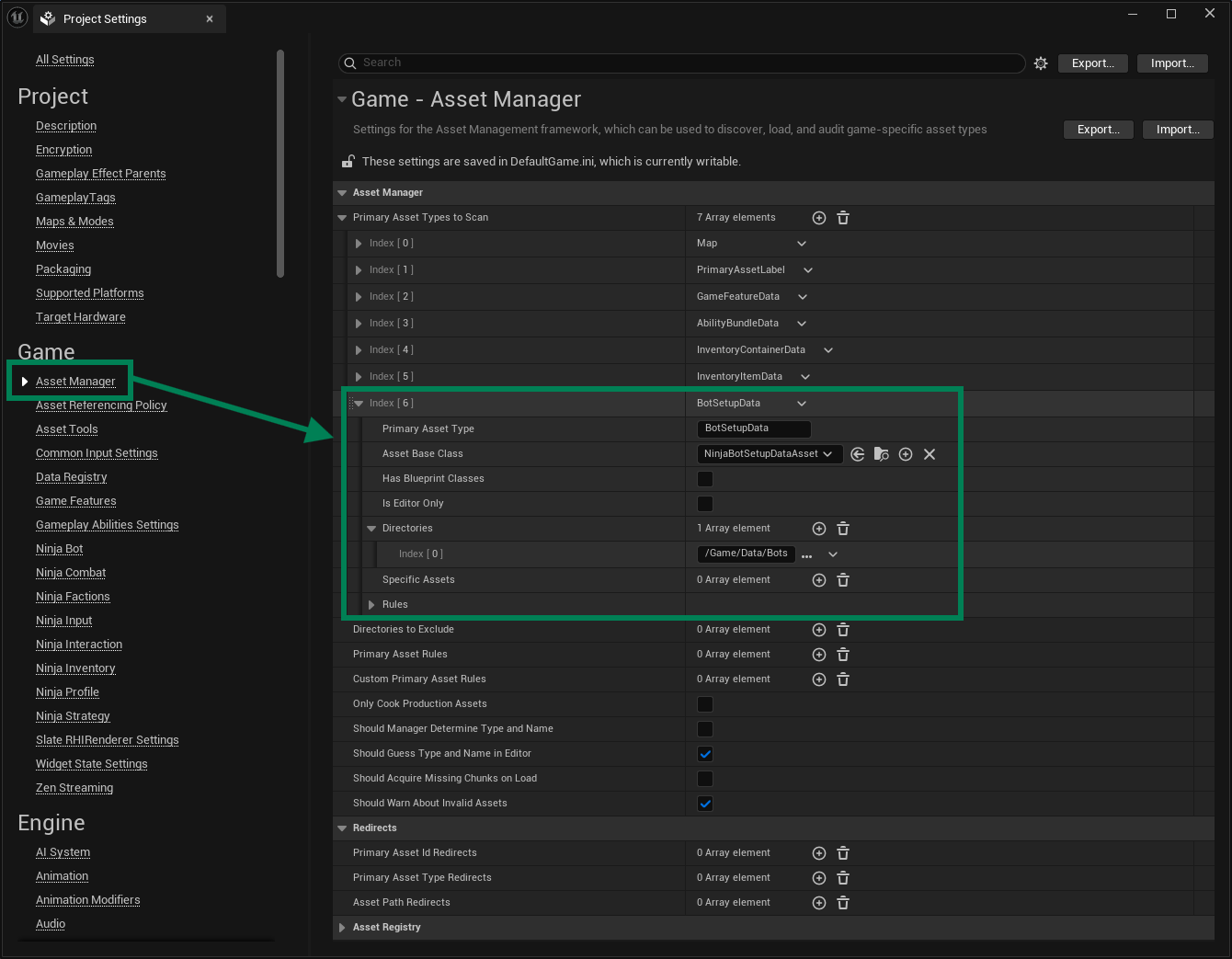
Task: Toggle Is Editor Only checkbox
Action: point(705,504)
